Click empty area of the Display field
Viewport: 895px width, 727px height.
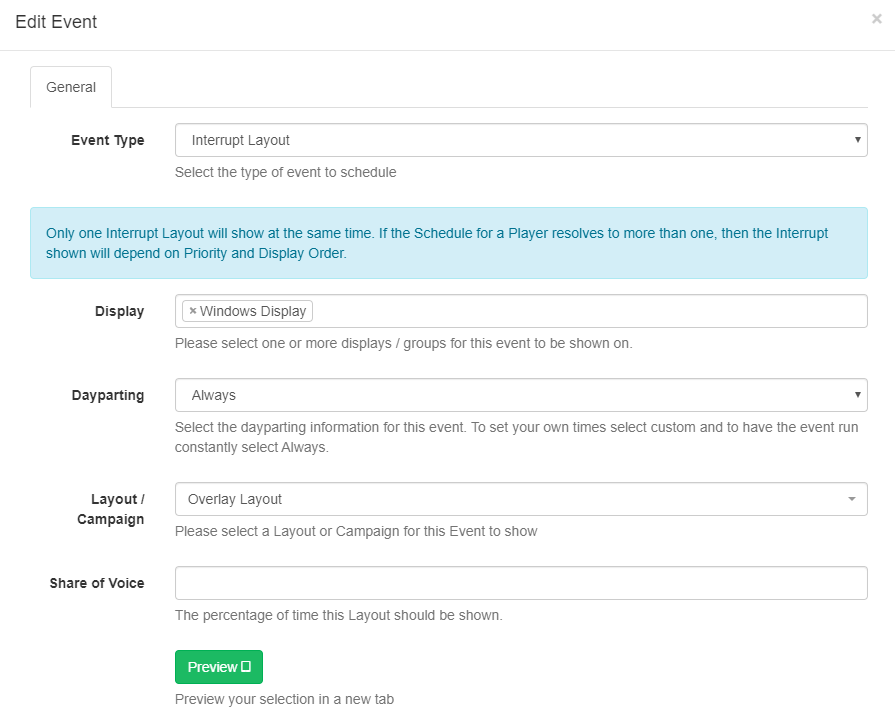pyautogui.click(x=588, y=311)
